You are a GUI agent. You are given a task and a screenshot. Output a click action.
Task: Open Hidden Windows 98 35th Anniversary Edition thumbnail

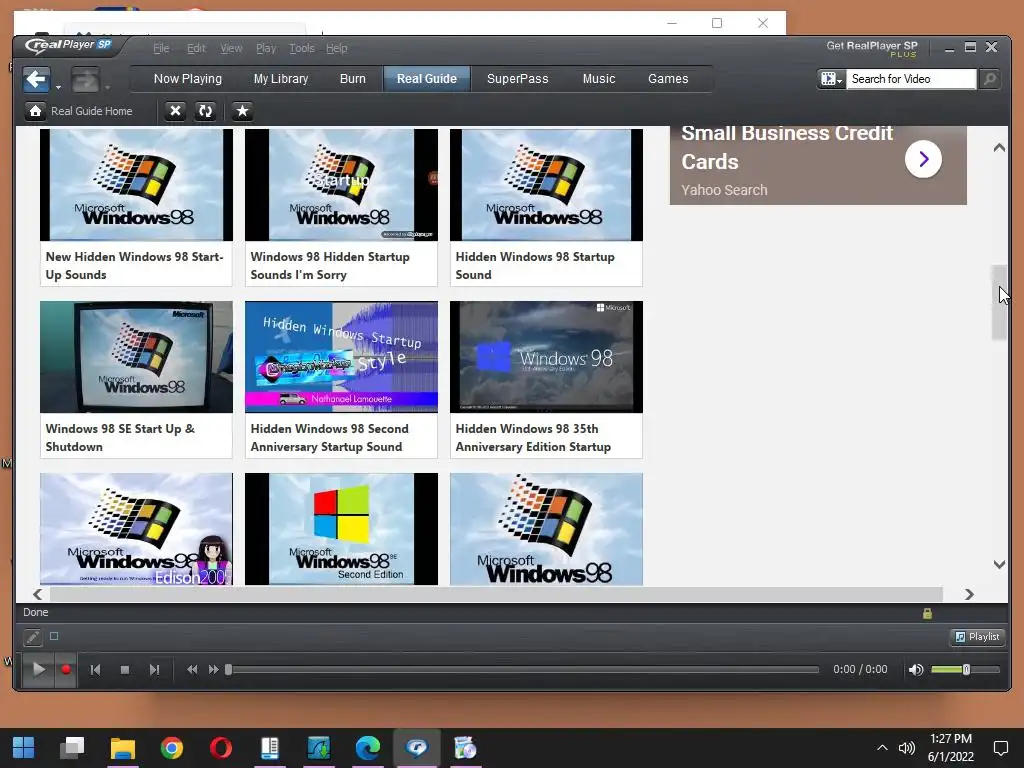[546, 357]
